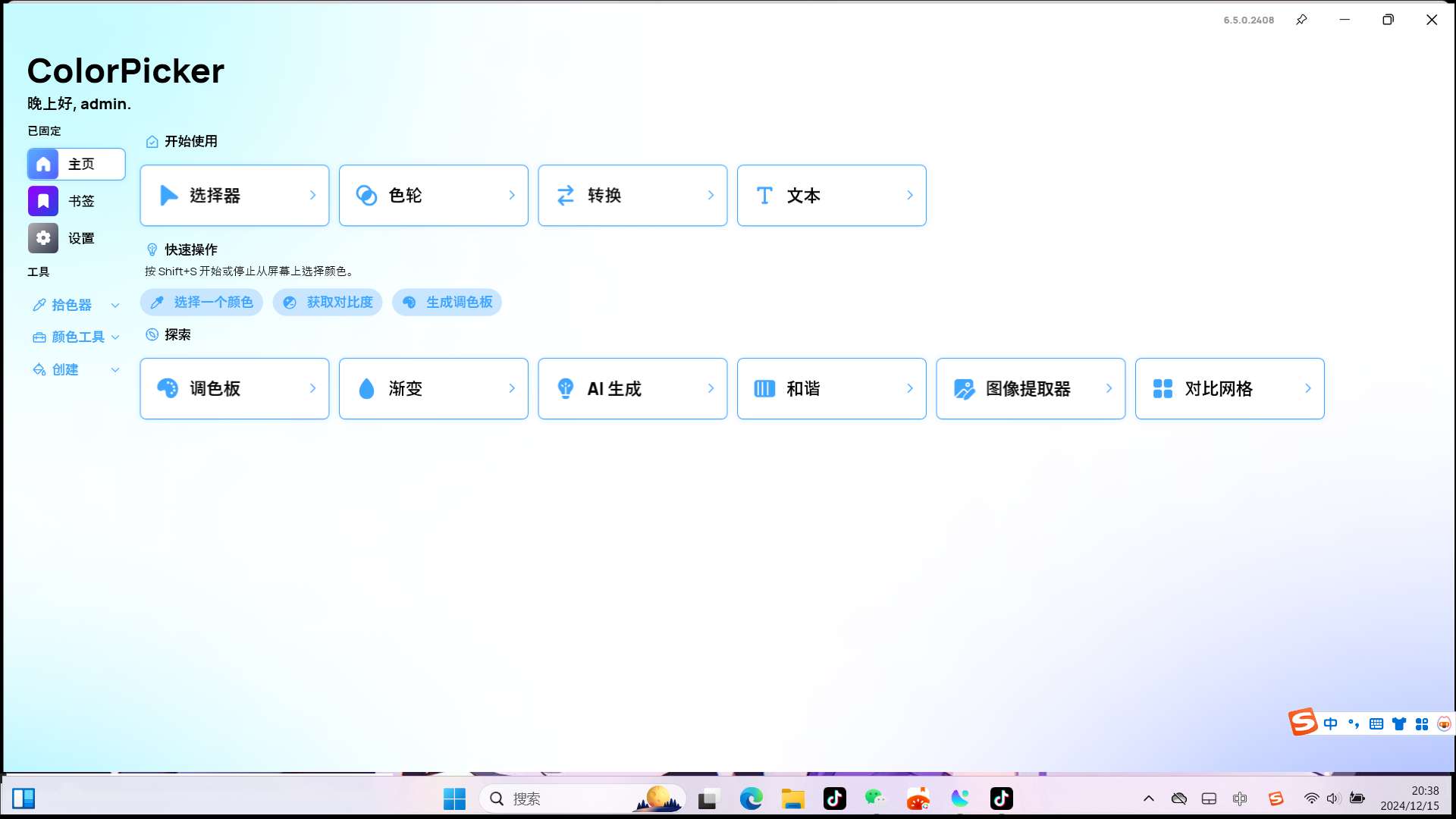Click the image icon on 图像提取器 card

964,389
